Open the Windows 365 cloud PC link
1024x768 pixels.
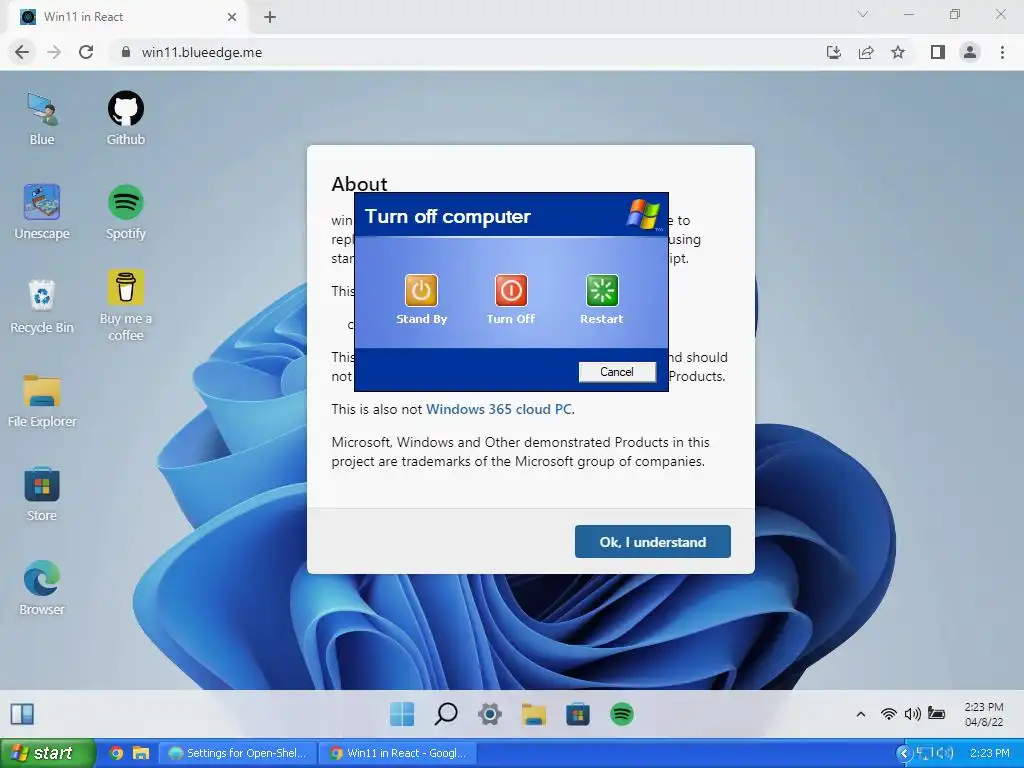(499, 409)
